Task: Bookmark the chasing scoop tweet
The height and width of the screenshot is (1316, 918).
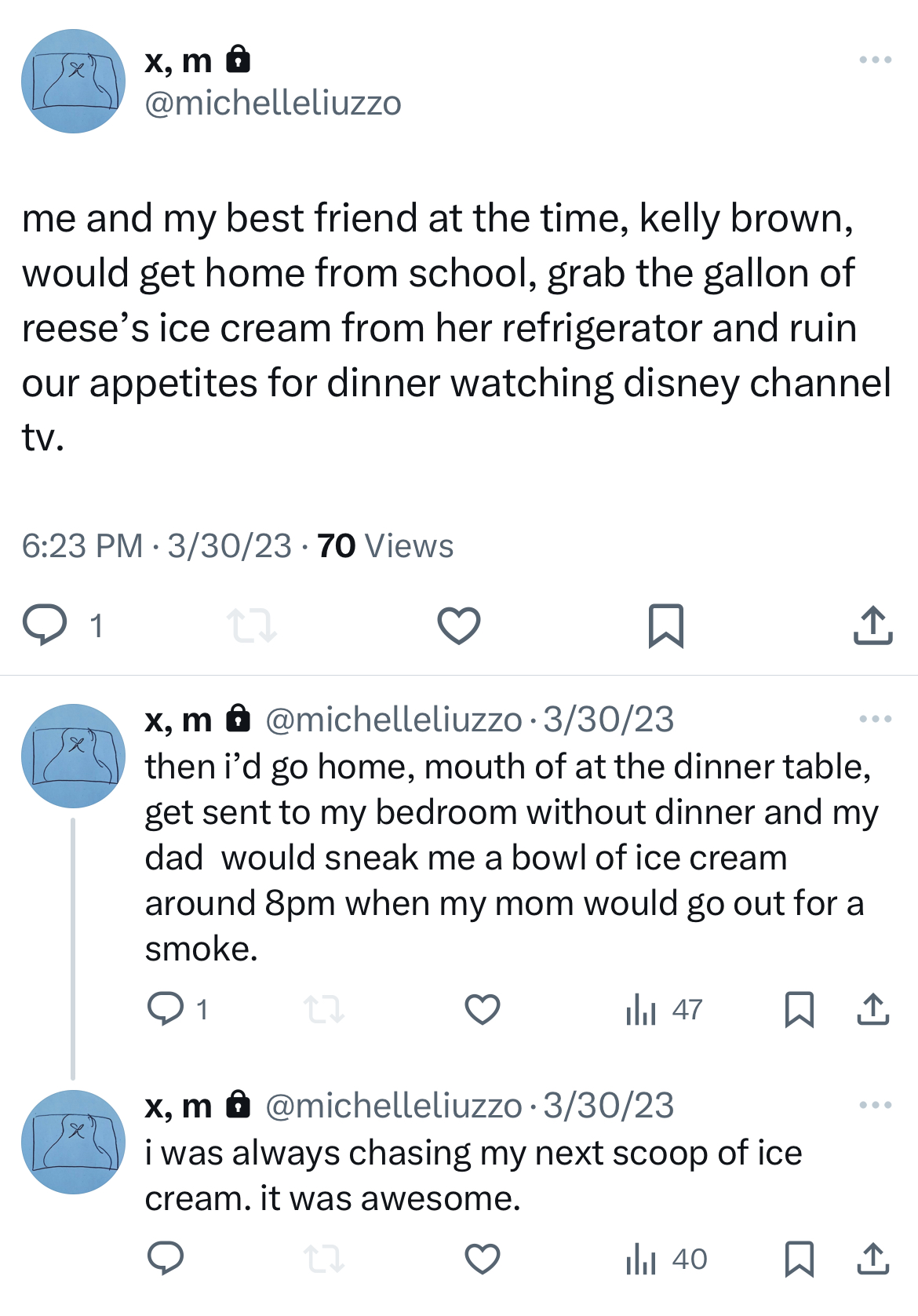Action: pyautogui.click(x=799, y=1259)
